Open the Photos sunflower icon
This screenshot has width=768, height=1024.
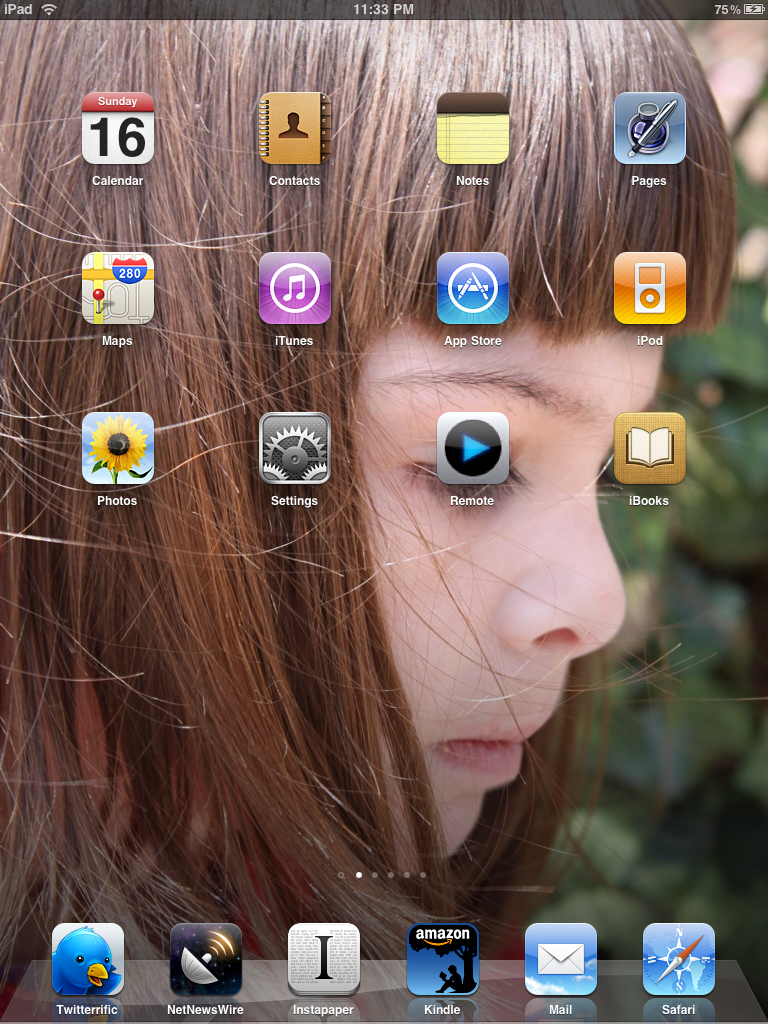118,449
